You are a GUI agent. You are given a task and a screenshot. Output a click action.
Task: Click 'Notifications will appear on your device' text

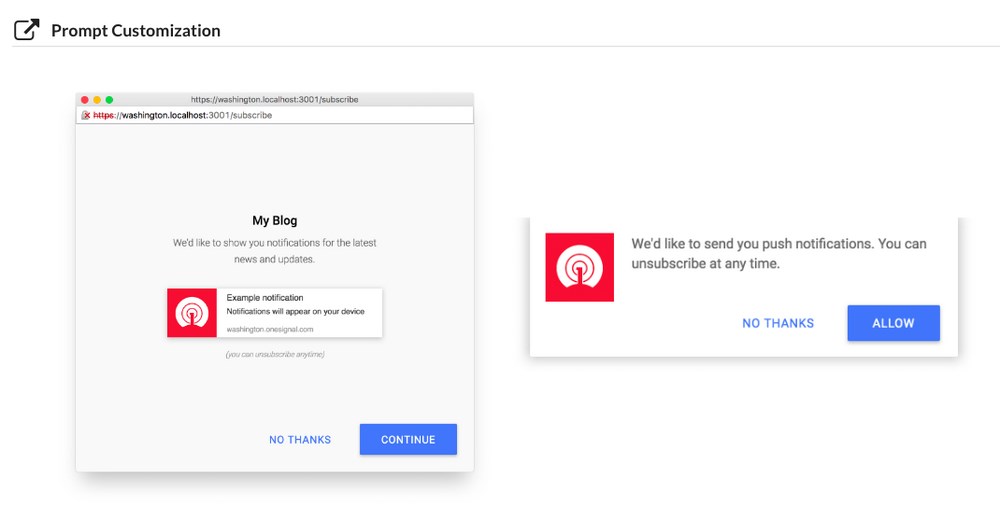click(295, 312)
